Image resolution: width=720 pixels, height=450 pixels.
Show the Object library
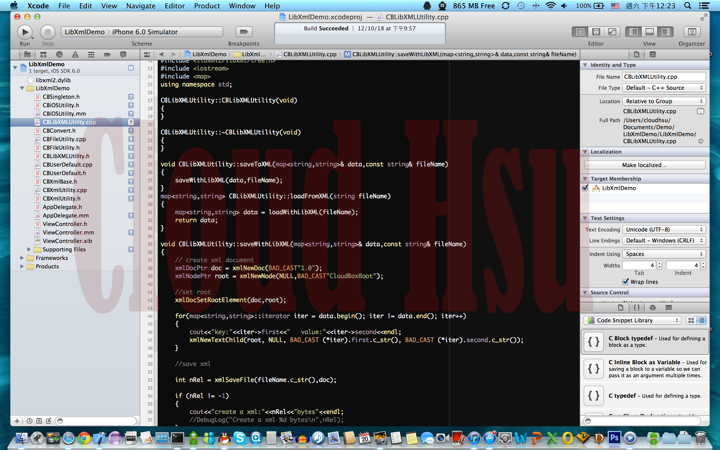[x=652, y=308]
